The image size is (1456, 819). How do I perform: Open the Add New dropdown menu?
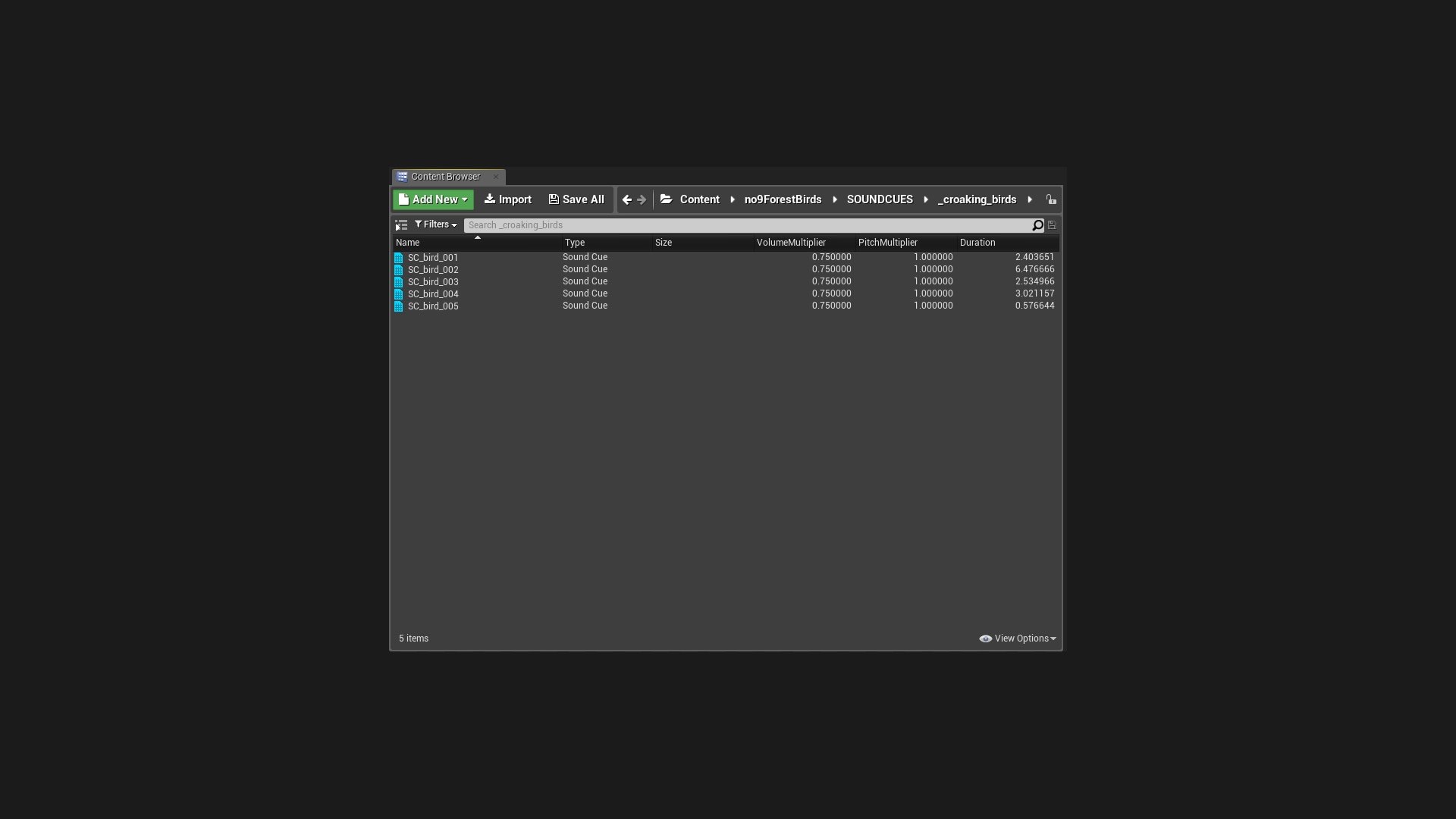tap(433, 199)
